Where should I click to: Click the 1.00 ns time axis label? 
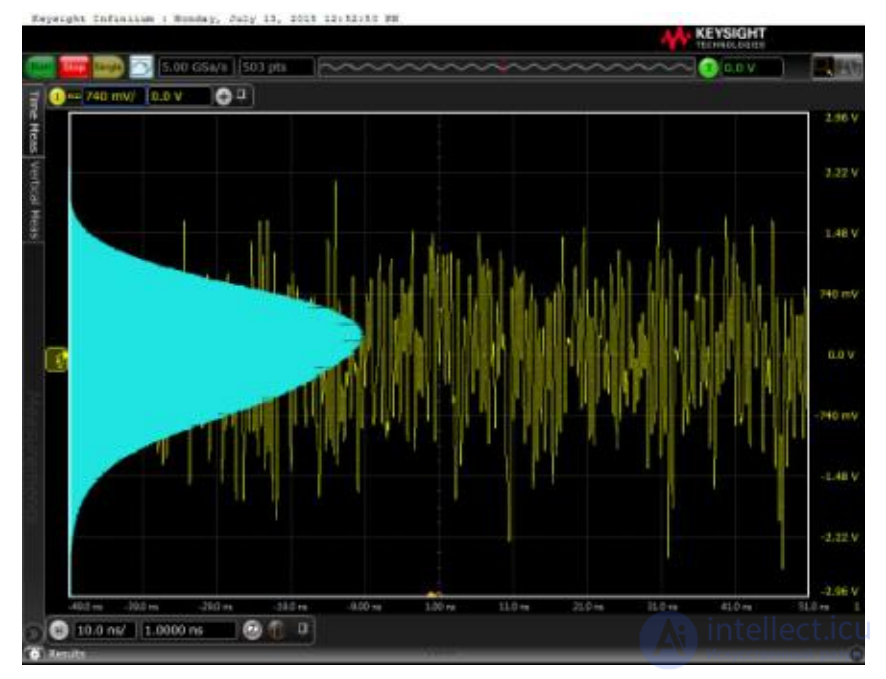440,607
